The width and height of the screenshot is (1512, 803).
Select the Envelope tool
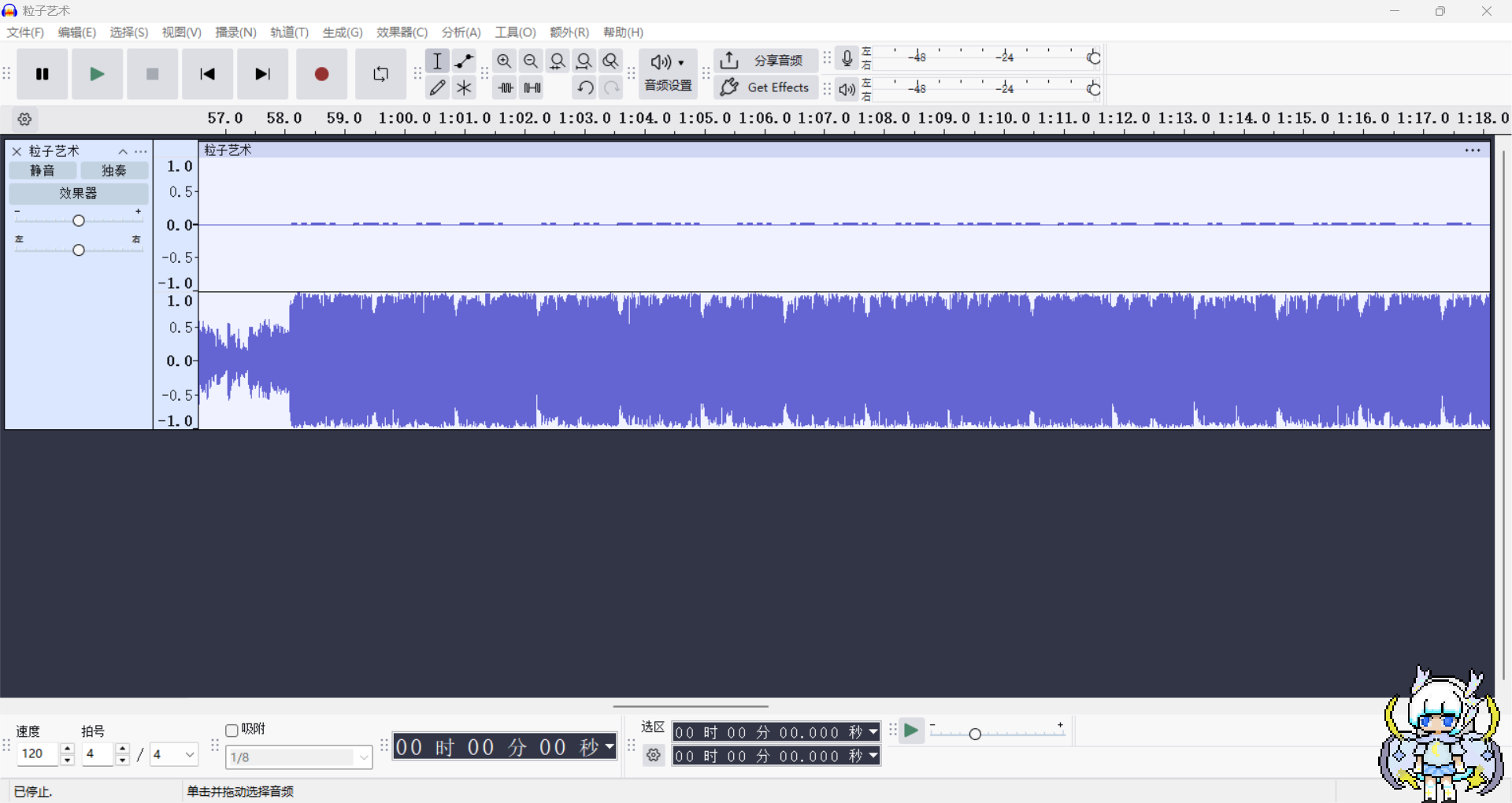(464, 61)
